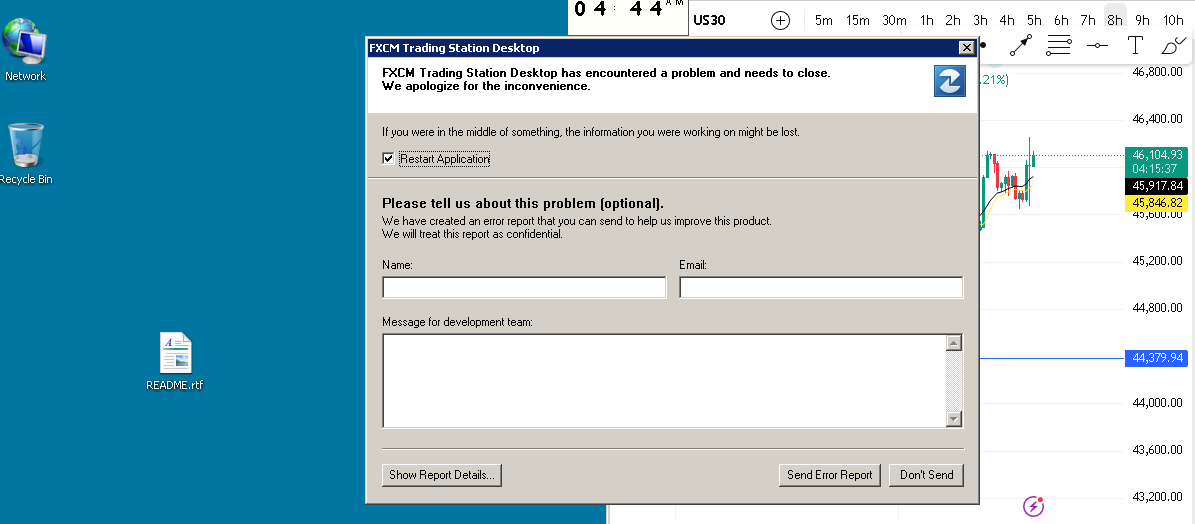The image size is (1195, 524).
Task: Select the horizontal line drawing tool
Action: (x=1097, y=45)
